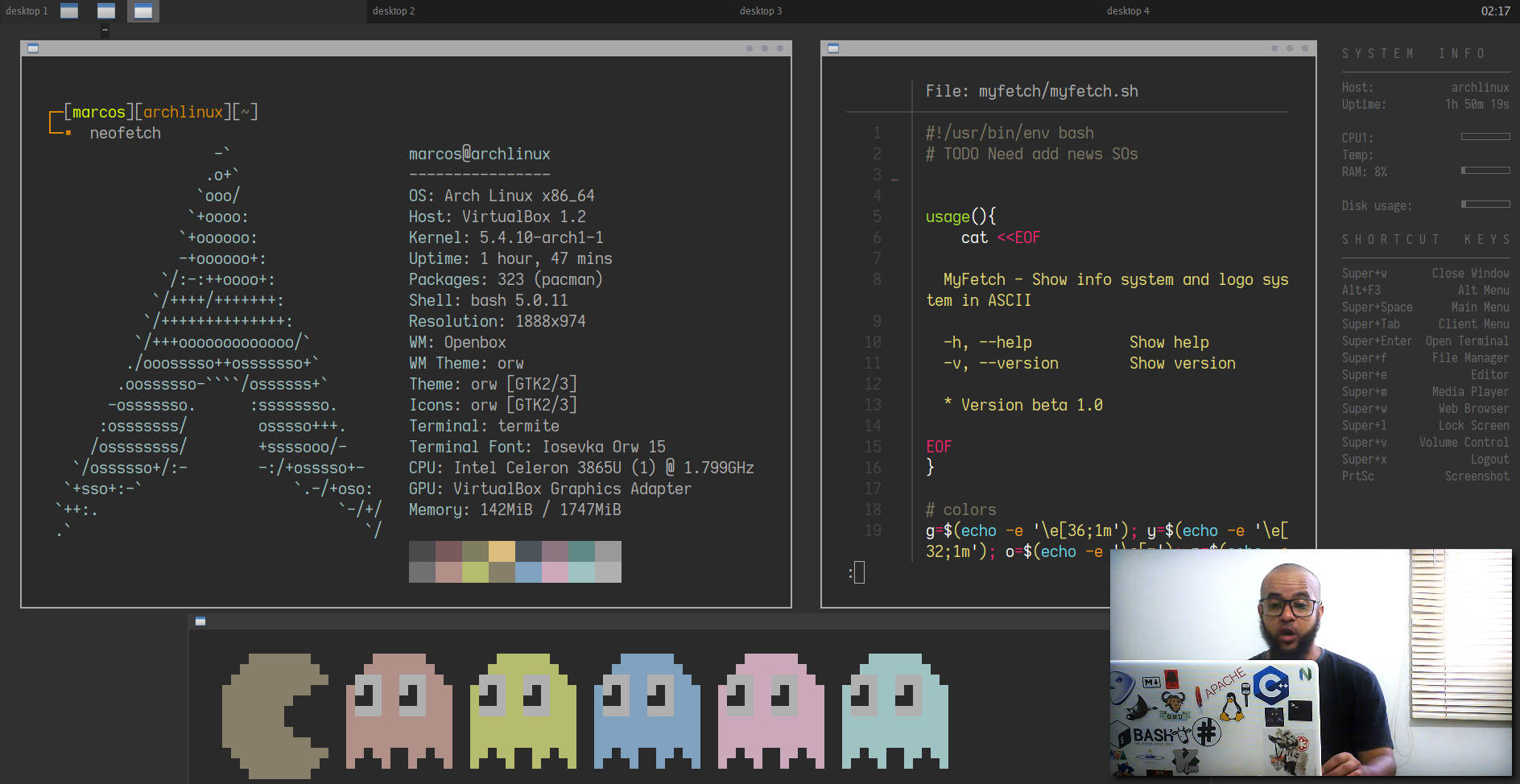This screenshot has height=784, width=1520.
Task: Click the rightmost titlebar dot of the myfetch.sh window
Action: [x=1304, y=48]
